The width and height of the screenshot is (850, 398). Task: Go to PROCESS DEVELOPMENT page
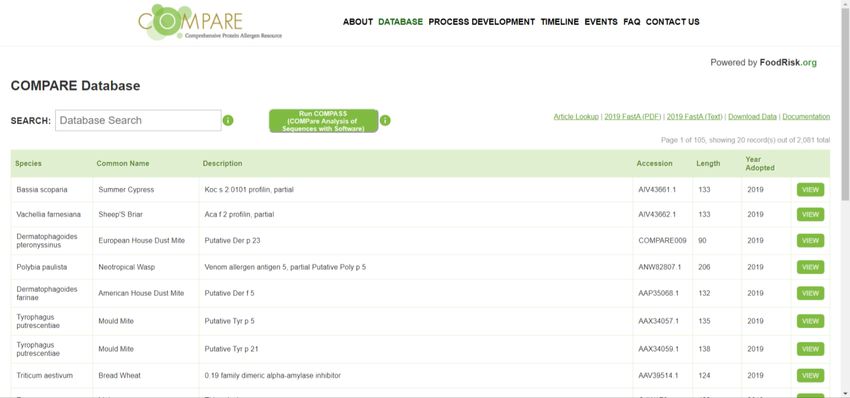pos(481,22)
